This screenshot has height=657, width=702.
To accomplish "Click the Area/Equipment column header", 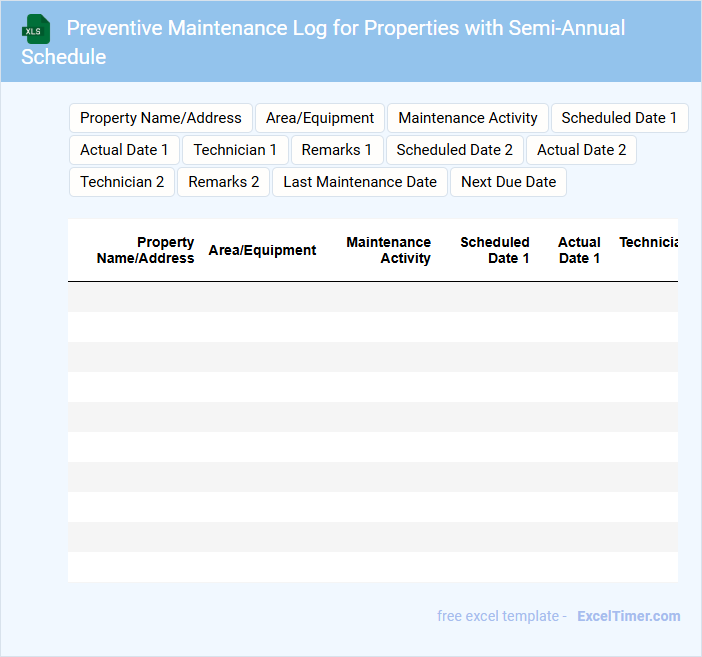I will (262, 250).
